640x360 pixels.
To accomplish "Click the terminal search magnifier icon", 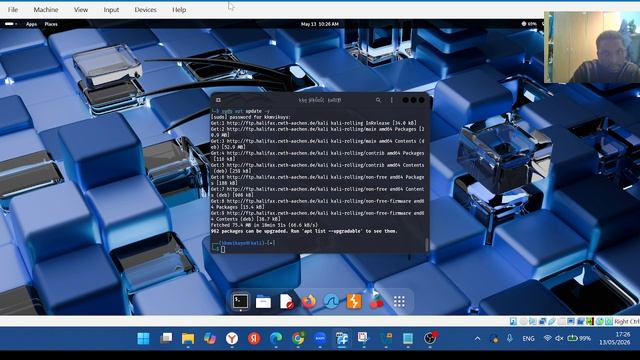I will tap(378, 100).
